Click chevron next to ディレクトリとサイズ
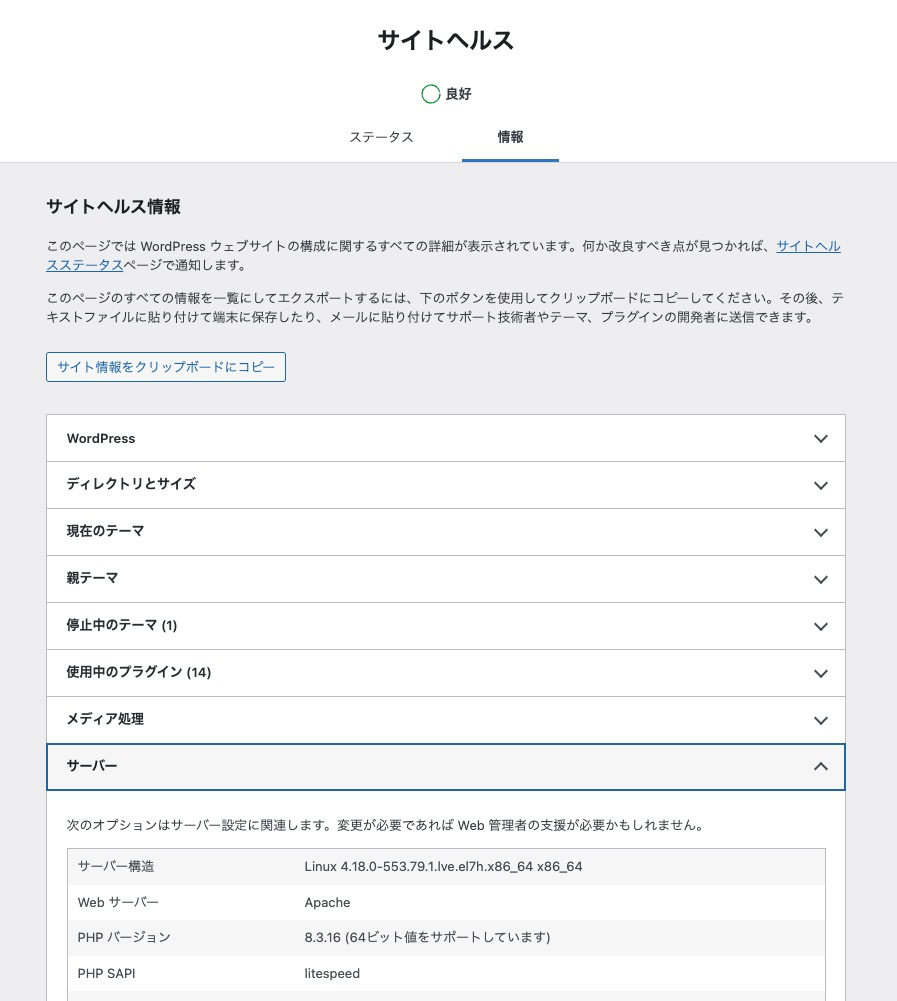Image resolution: width=897 pixels, height=1001 pixels. [820, 486]
